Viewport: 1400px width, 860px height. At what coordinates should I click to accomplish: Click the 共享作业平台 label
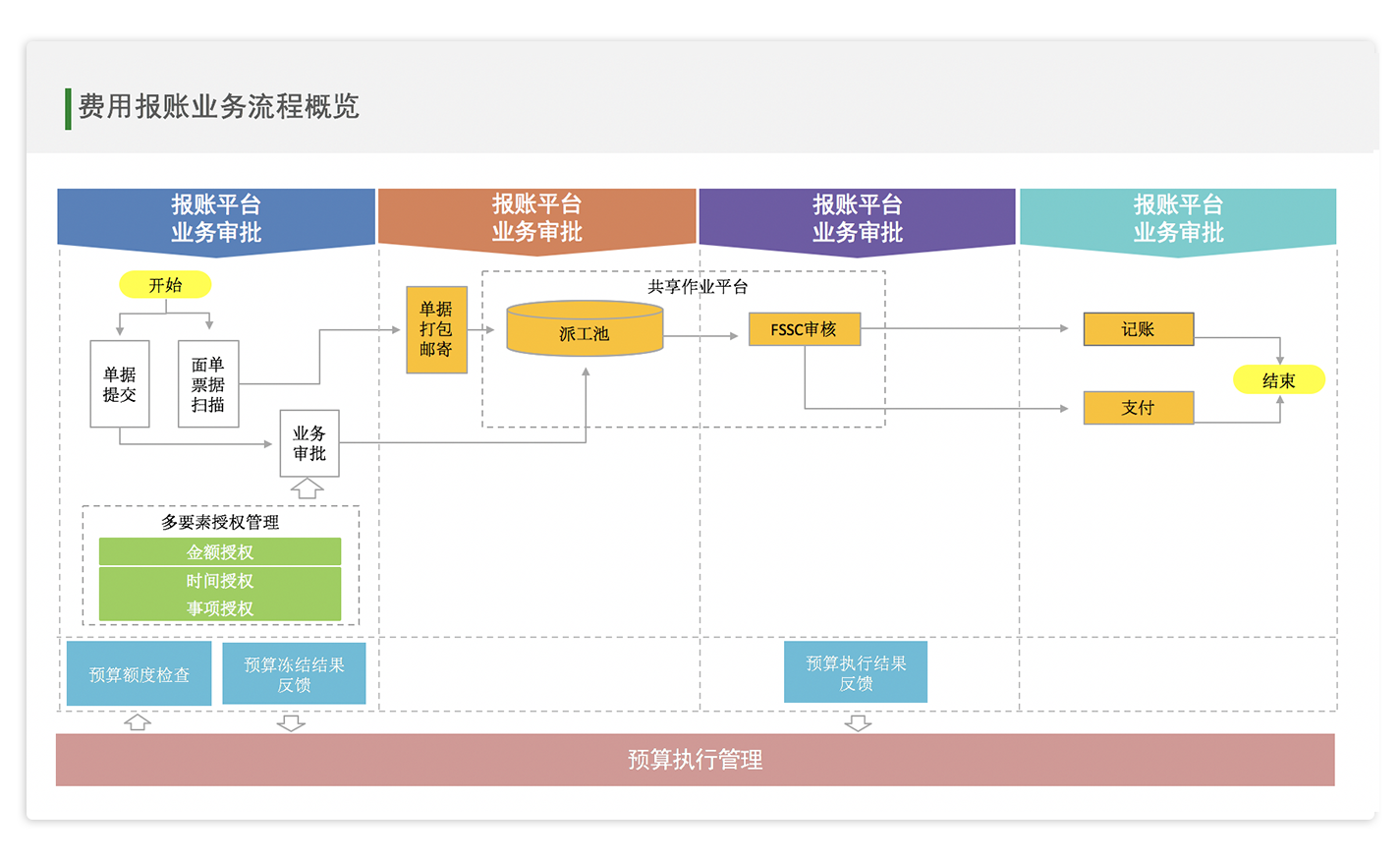[698, 287]
